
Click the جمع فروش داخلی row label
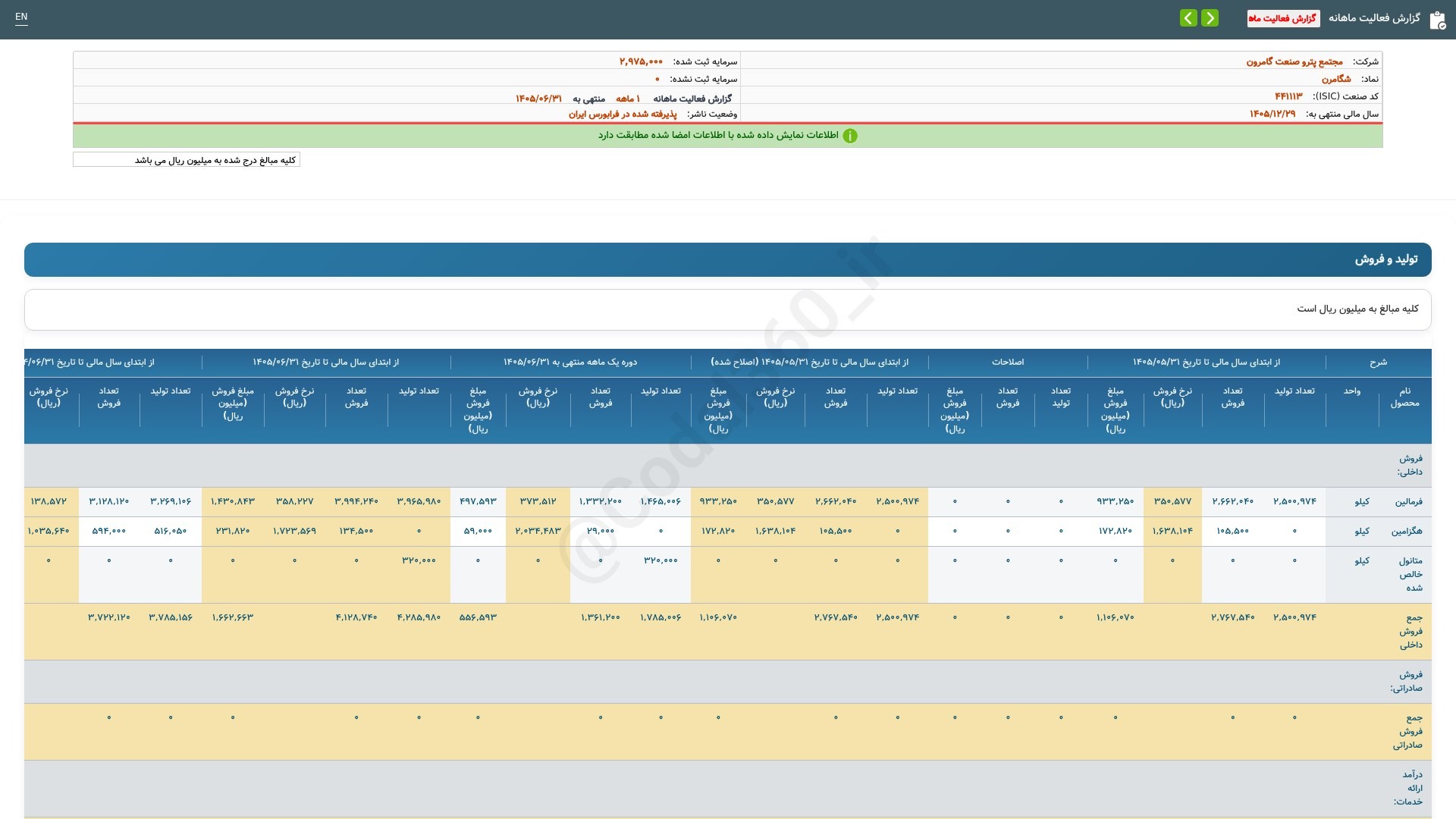(x=1410, y=631)
